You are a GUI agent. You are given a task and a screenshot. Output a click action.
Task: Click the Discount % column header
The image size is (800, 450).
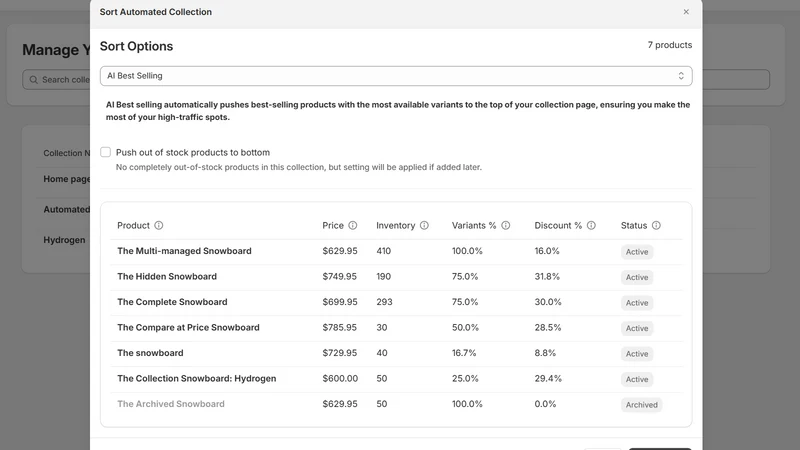pos(558,226)
